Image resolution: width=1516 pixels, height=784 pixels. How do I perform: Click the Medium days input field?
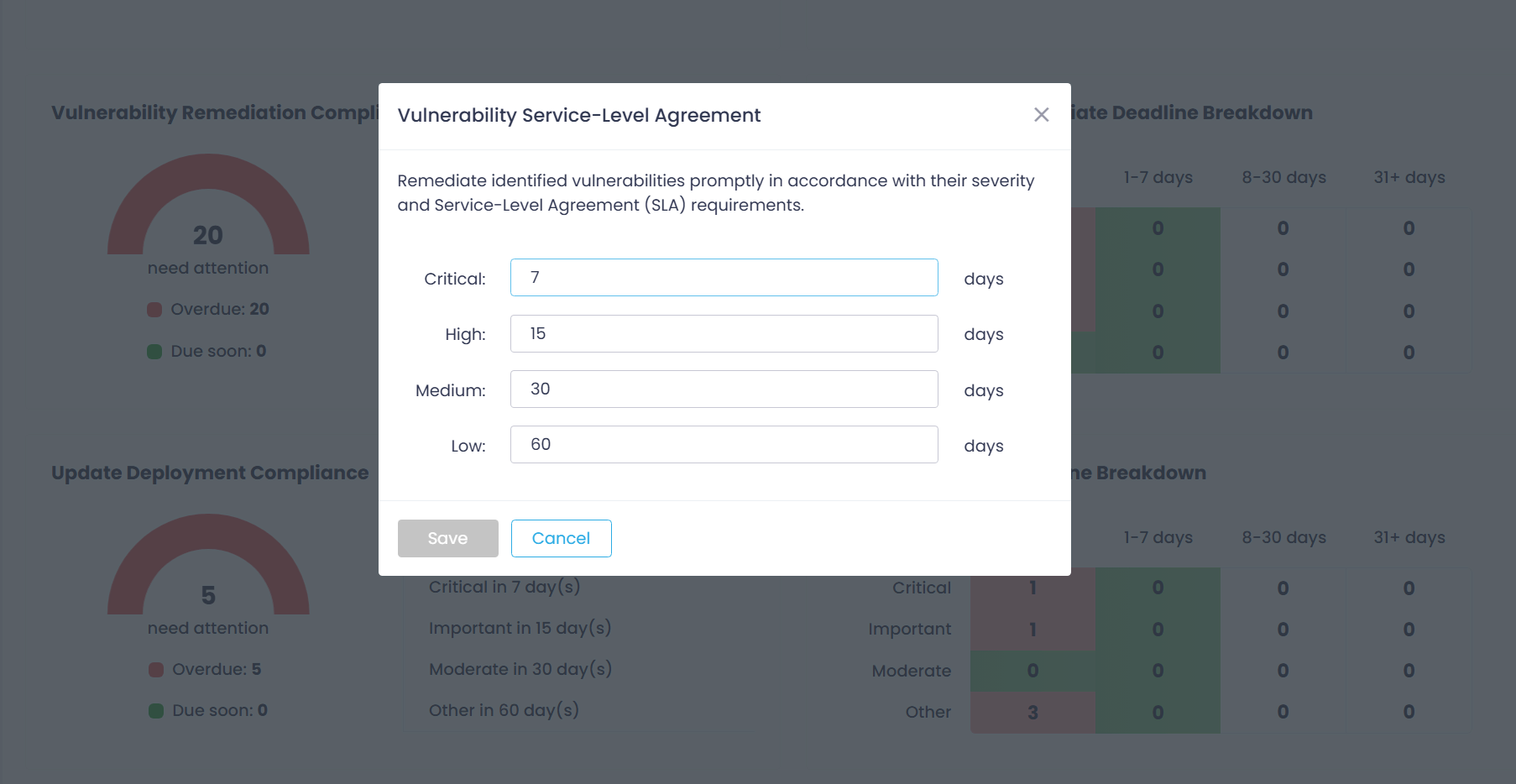tap(724, 389)
